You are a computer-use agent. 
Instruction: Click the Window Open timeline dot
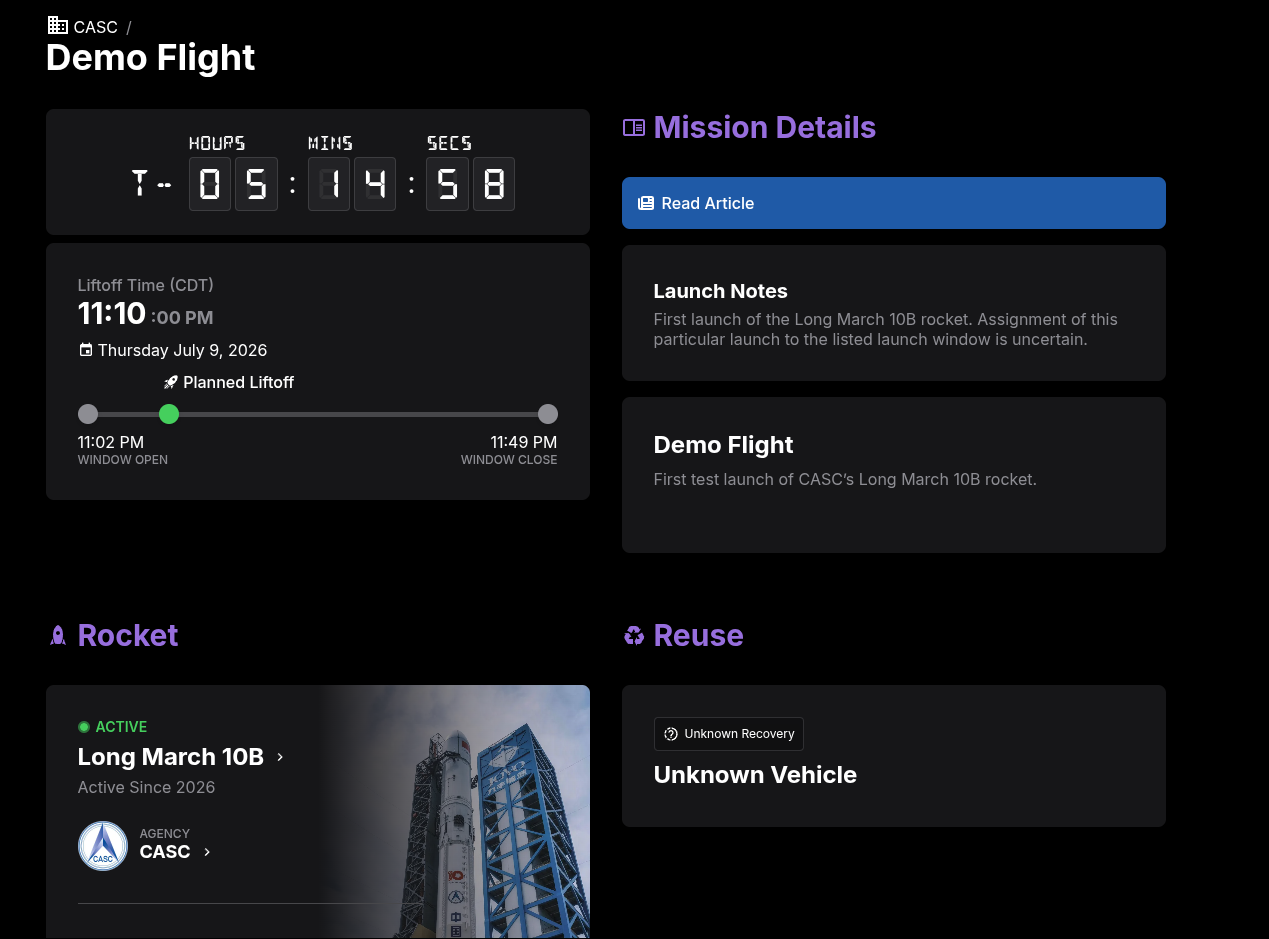88,414
